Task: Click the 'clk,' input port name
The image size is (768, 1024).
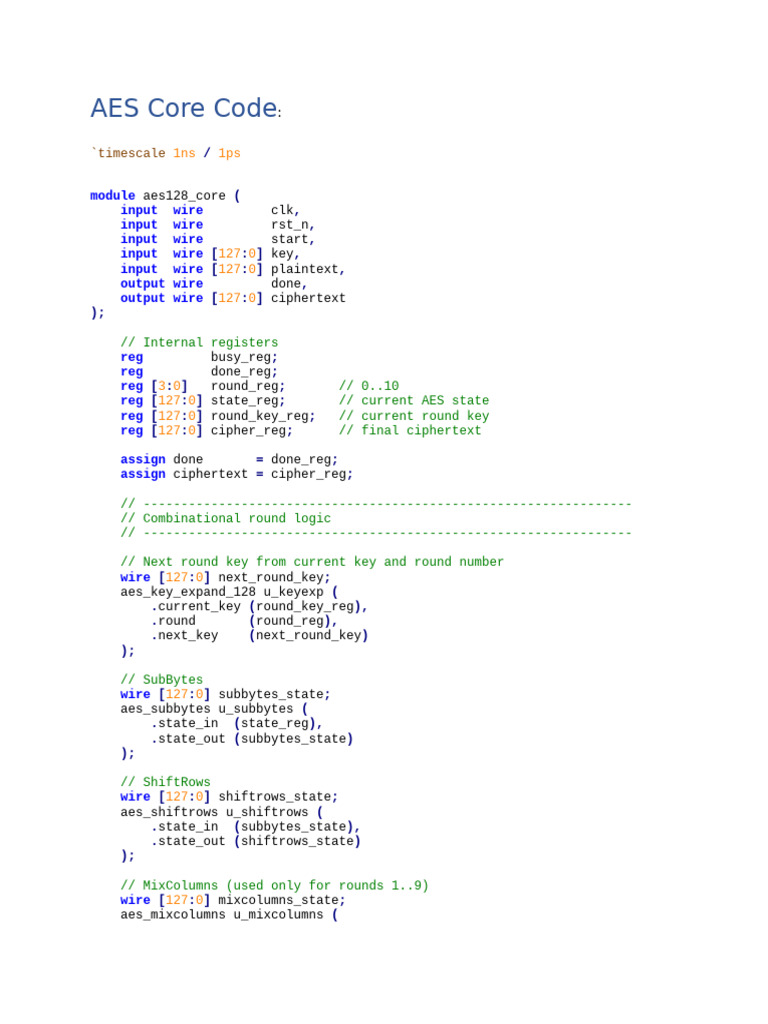Action: [x=285, y=210]
